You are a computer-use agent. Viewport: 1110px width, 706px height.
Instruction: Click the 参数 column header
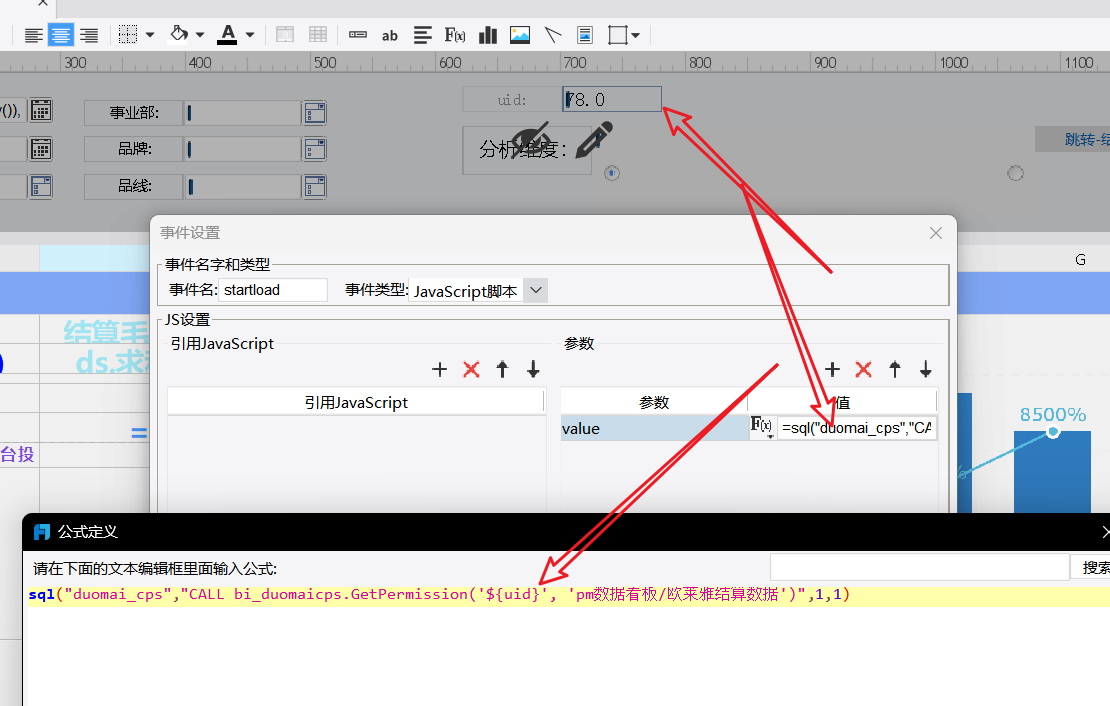pos(654,402)
